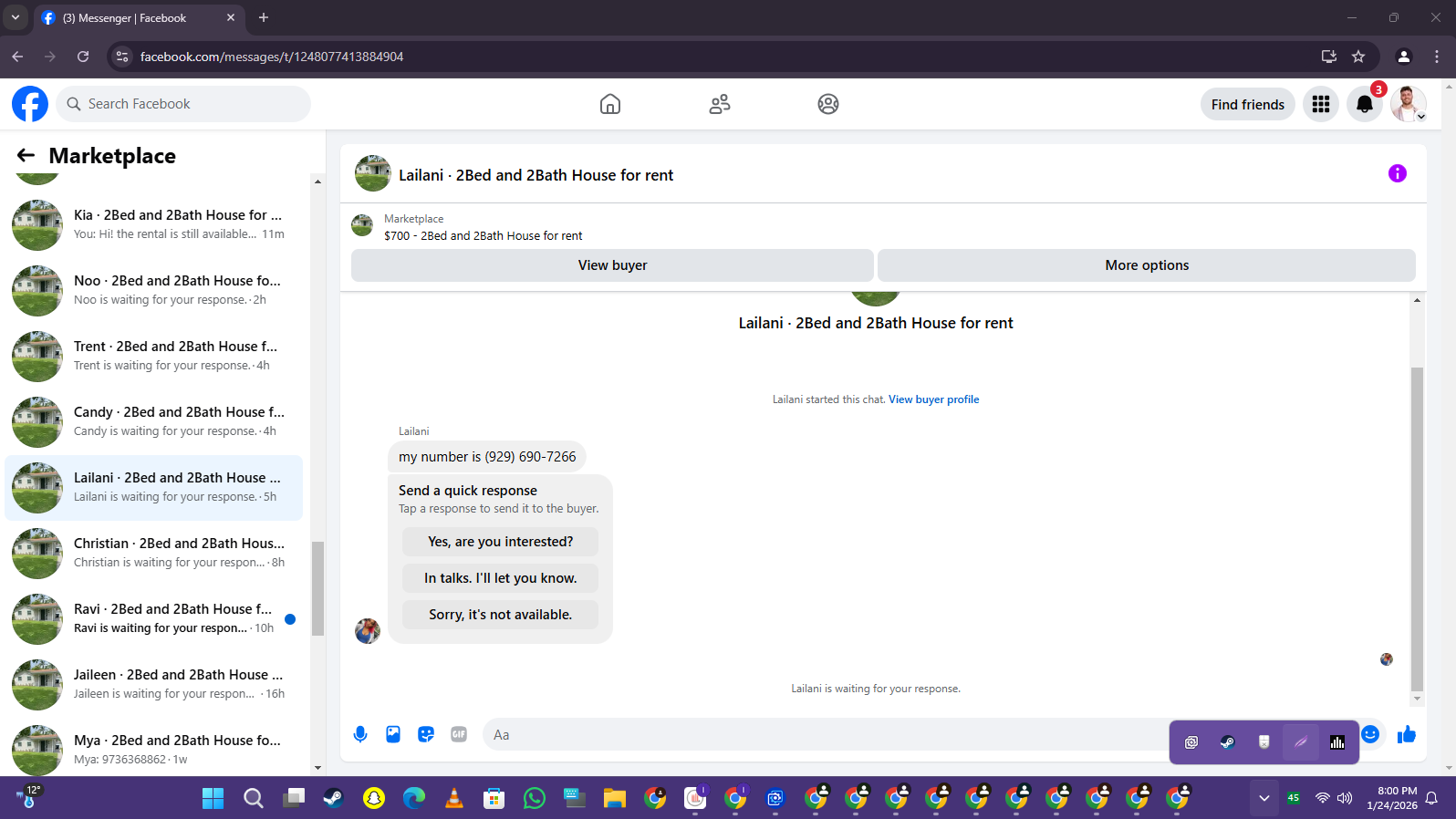This screenshot has height=819, width=1456.
Task: Send a voice clip with microphone icon
Action: coord(360,734)
